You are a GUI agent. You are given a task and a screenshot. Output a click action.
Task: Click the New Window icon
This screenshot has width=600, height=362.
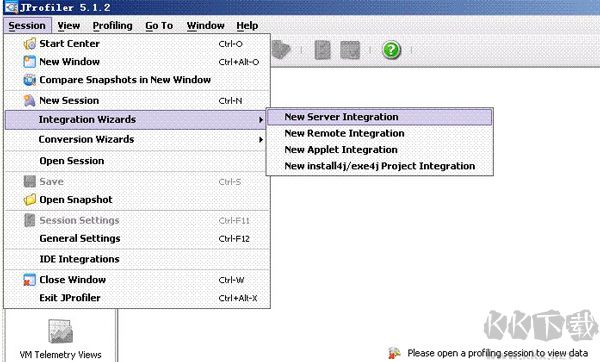click(x=29, y=62)
